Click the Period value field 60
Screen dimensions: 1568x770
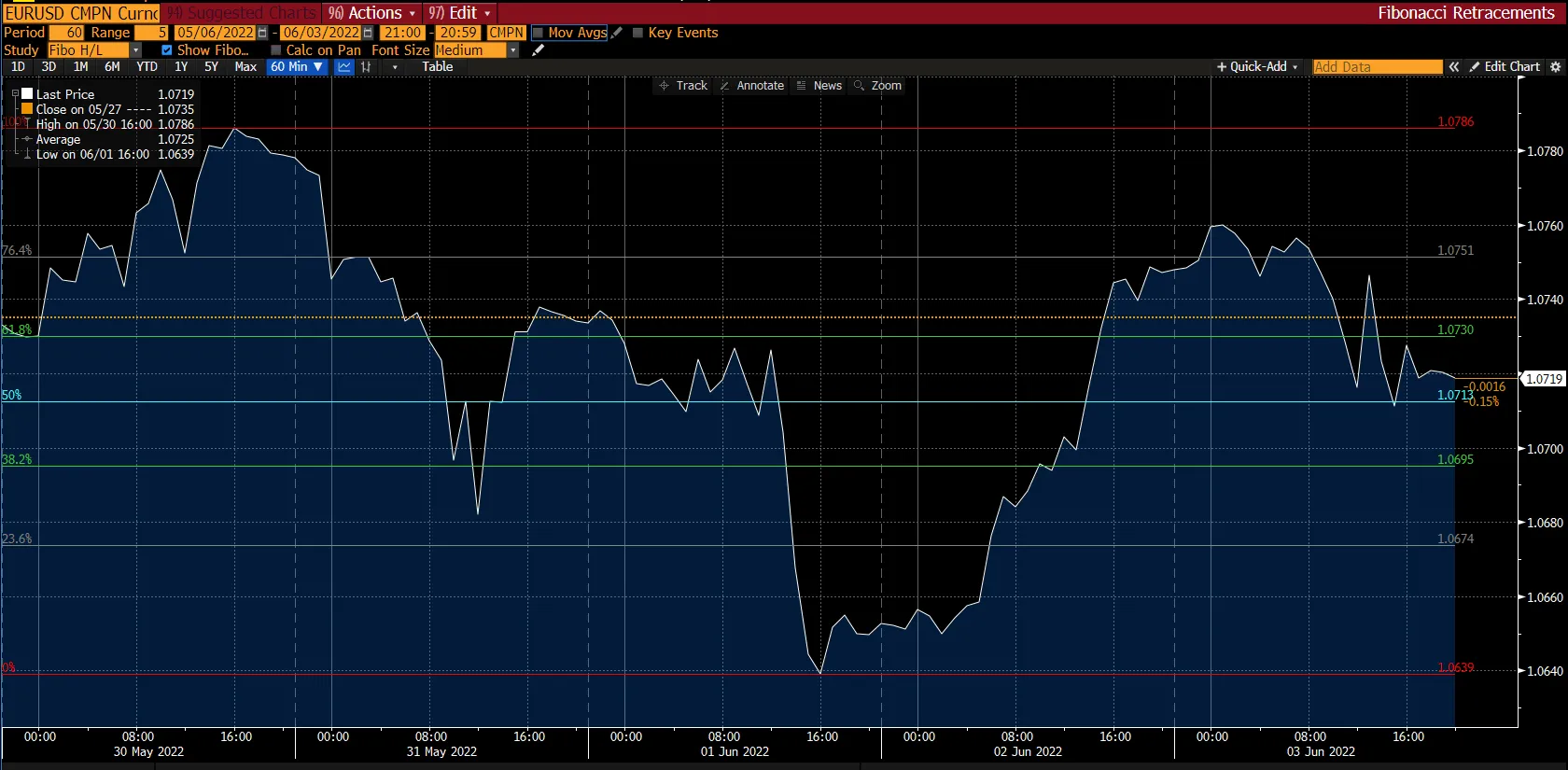tap(67, 33)
